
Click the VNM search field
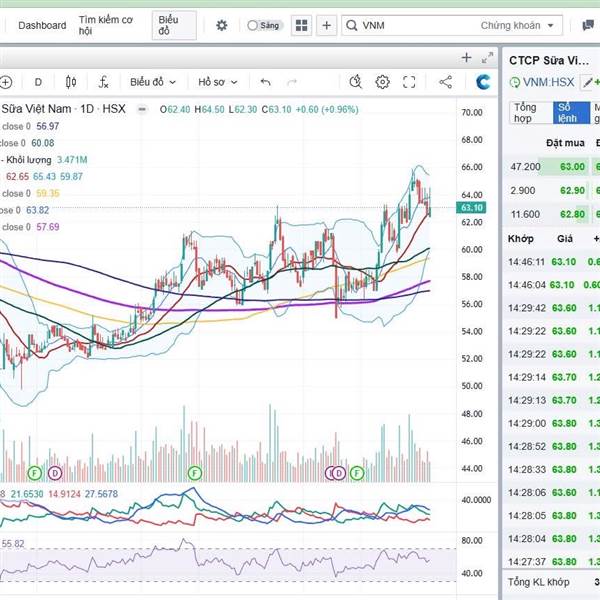coord(409,26)
